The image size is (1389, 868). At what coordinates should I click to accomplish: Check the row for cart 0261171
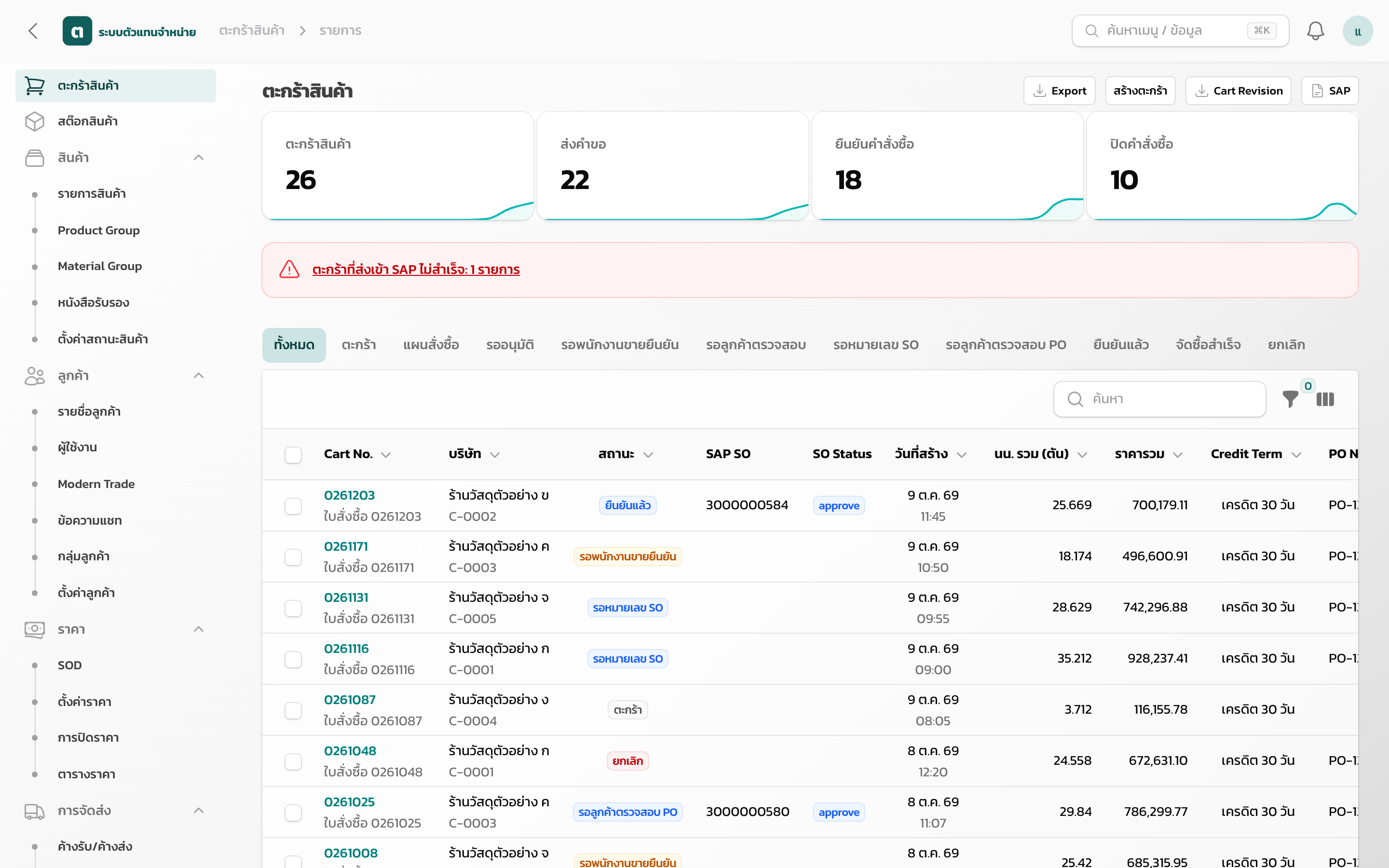[293, 557]
